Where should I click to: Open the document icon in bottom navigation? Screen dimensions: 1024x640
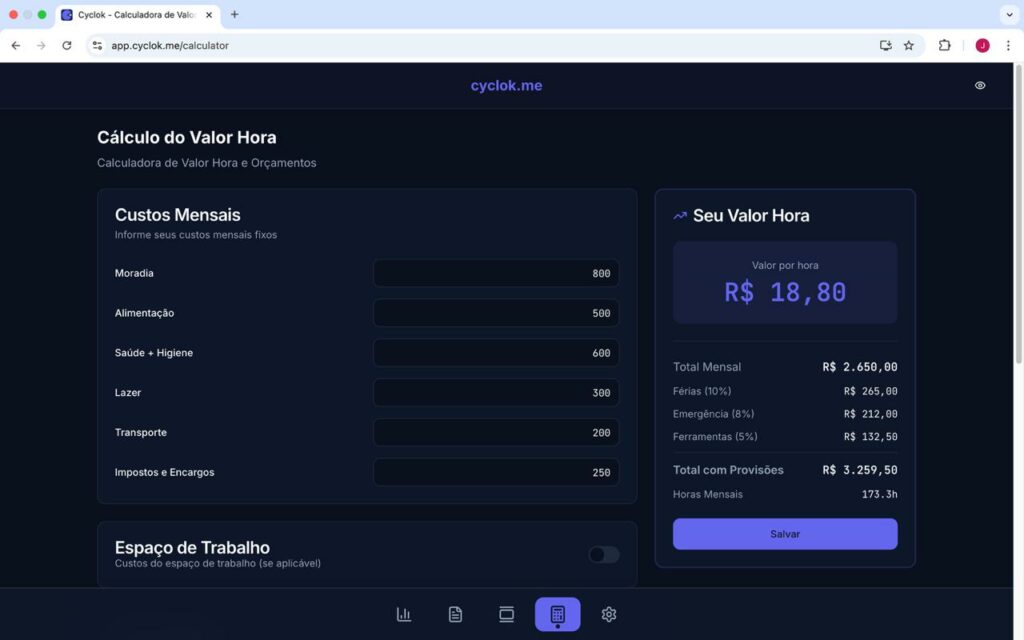point(455,614)
